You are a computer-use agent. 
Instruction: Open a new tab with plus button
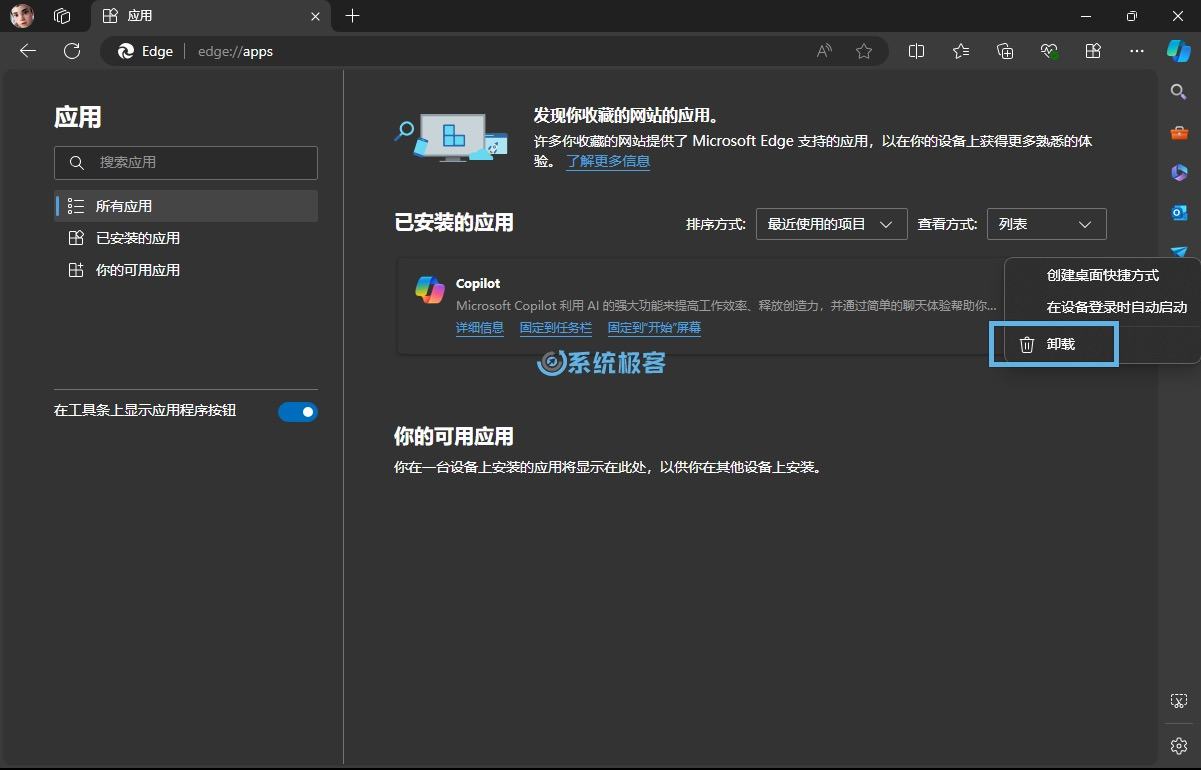[x=352, y=16]
